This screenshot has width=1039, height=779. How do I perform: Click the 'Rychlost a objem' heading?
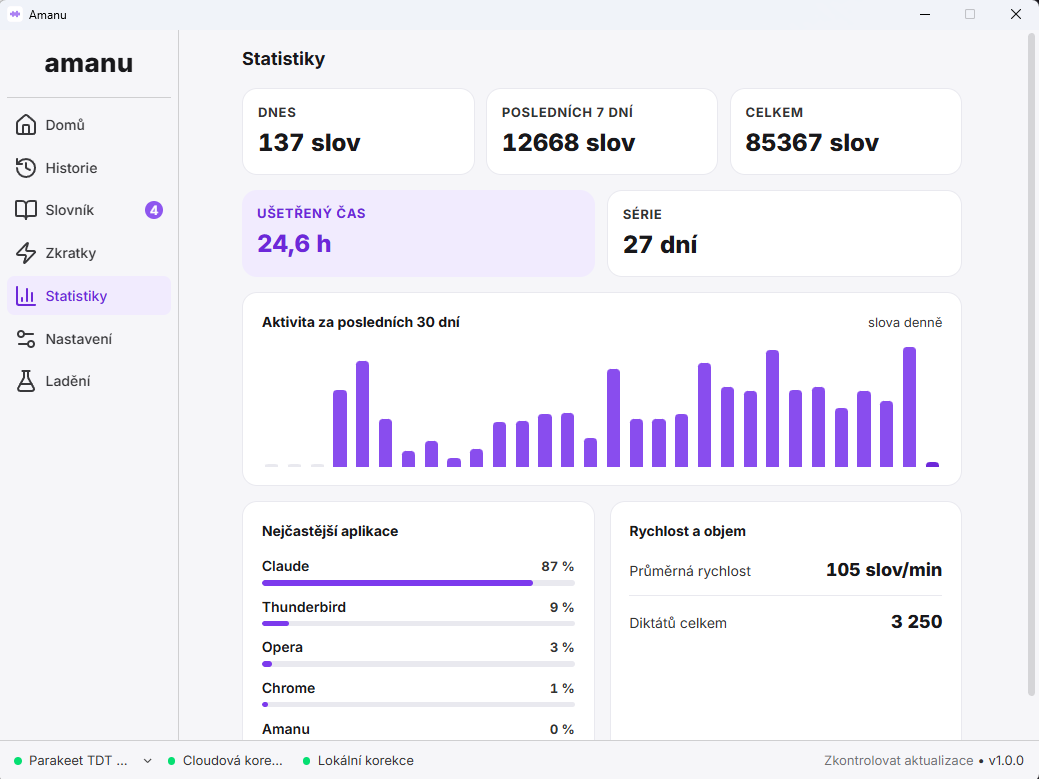[x=687, y=531]
